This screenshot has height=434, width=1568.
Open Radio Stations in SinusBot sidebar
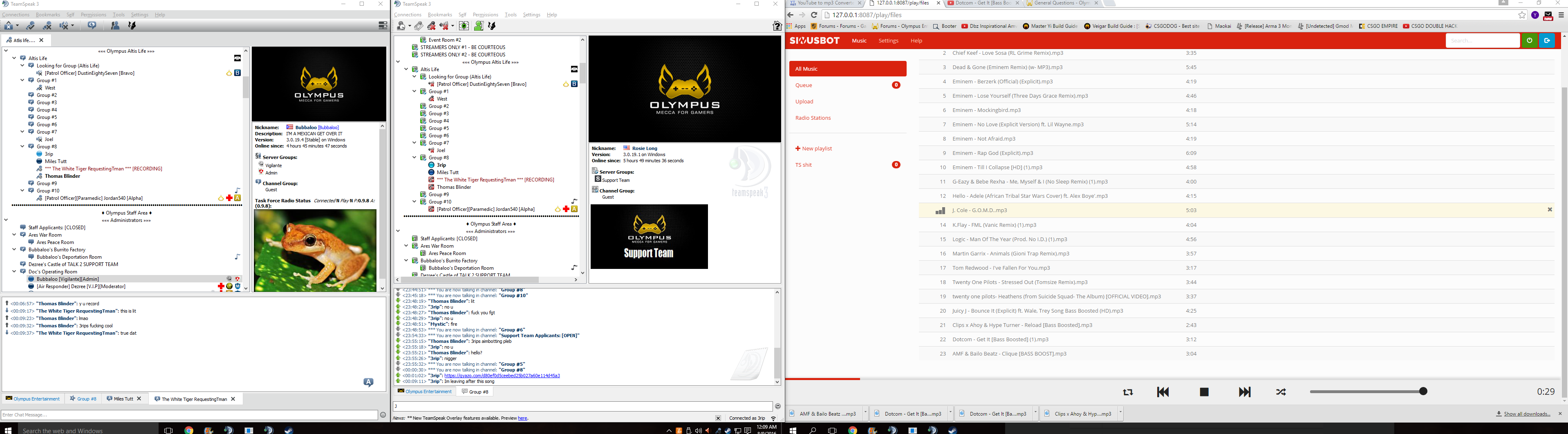(847, 118)
